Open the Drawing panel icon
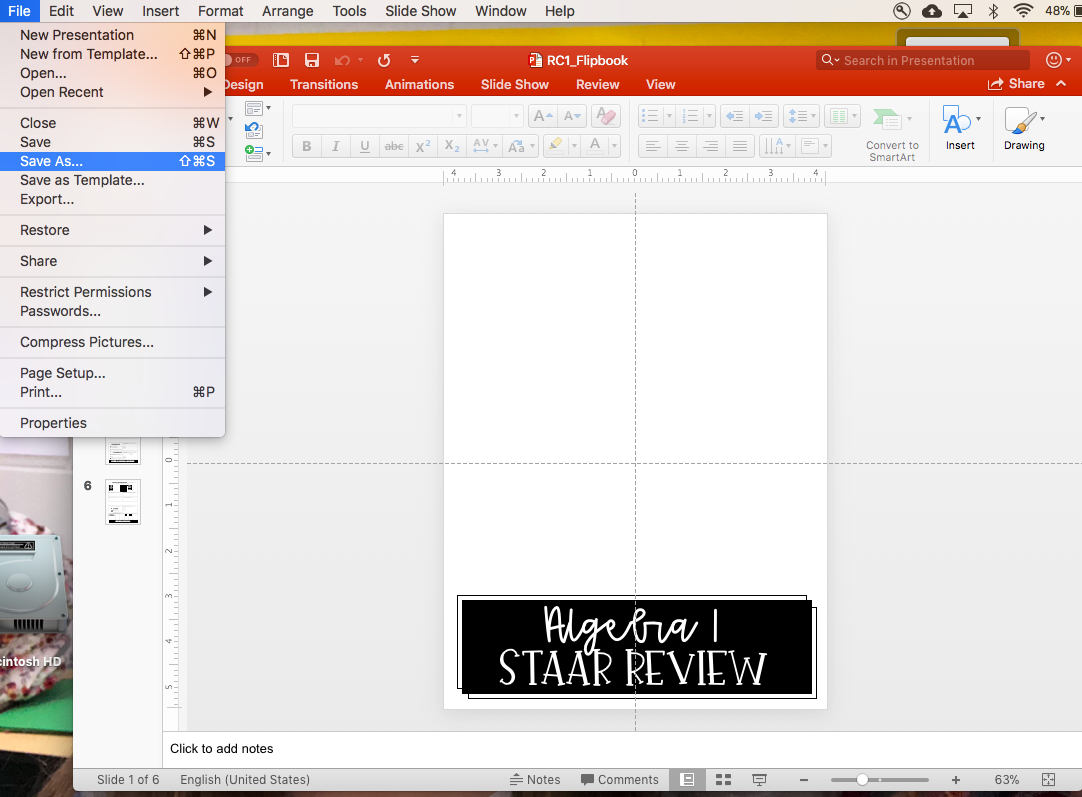The width and height of the screenshot is (1082, 797). click(x=1023, y=129)
